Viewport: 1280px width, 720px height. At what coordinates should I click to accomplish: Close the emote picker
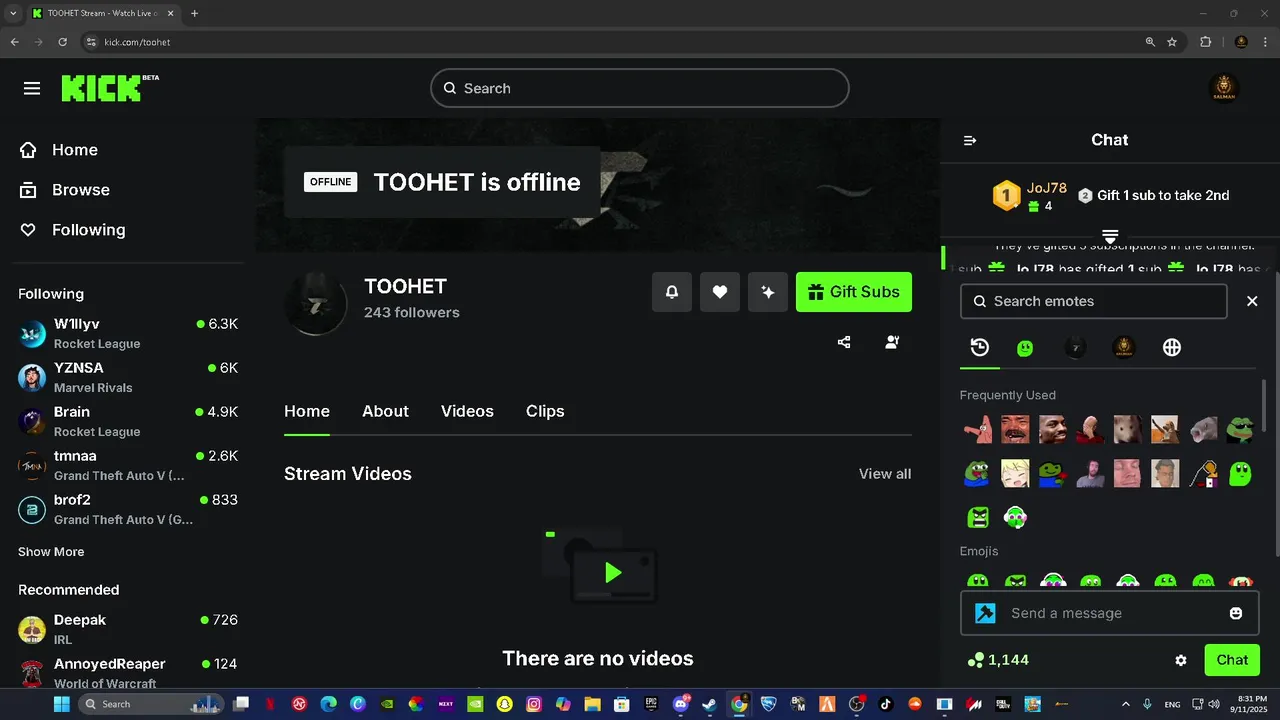pos(1252,301)
